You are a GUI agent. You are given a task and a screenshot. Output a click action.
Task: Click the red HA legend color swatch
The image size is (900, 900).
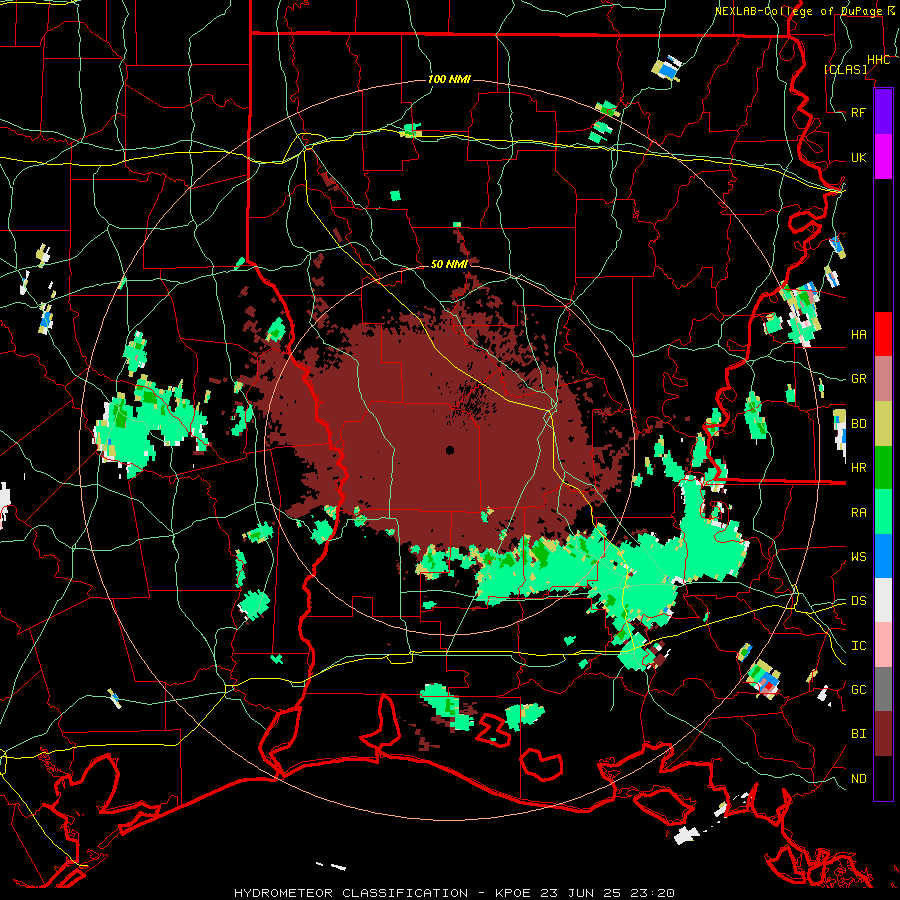tap(883, 334)
